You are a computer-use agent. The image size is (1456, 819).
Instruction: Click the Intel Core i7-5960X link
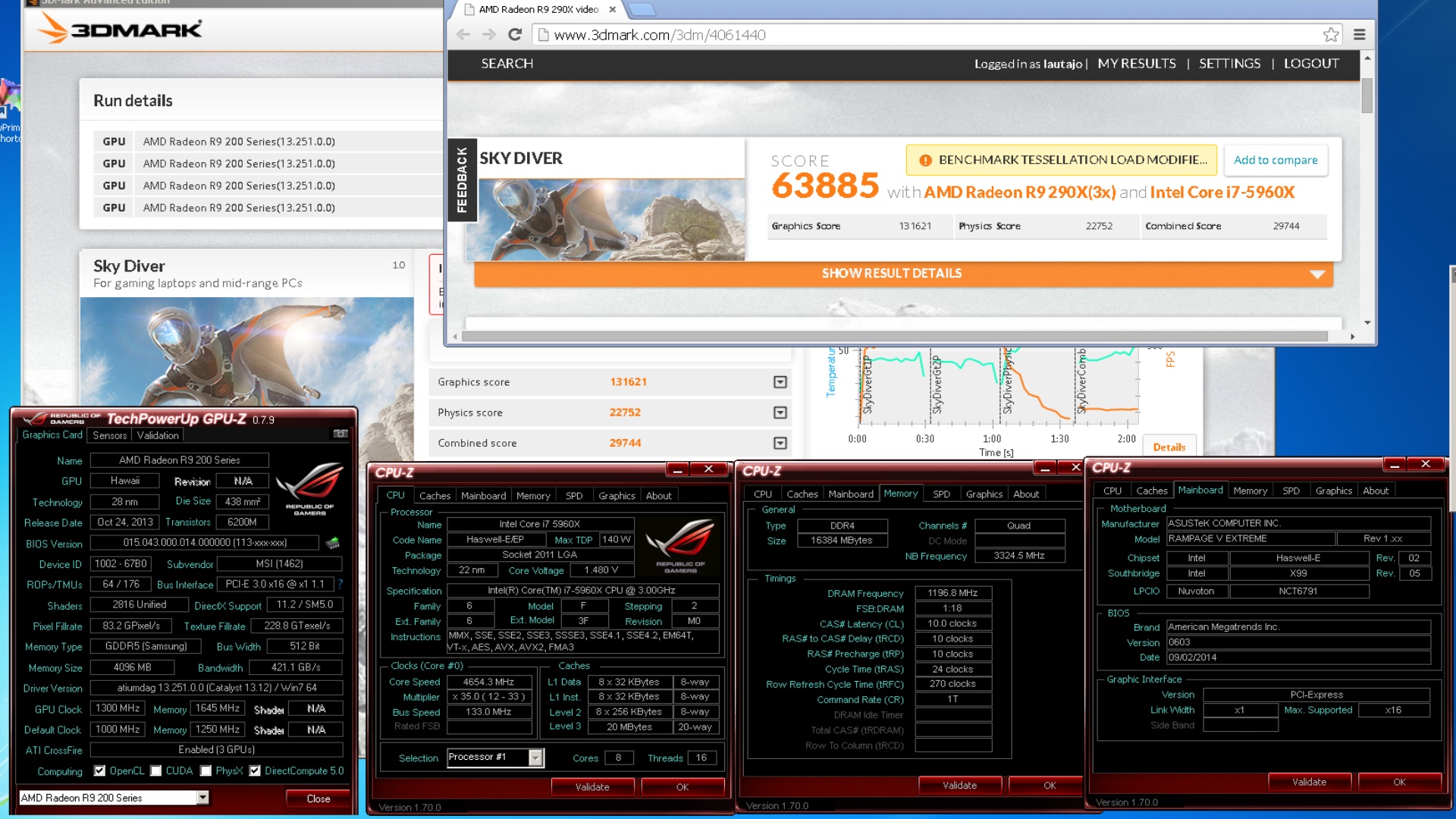(1222, 193)
